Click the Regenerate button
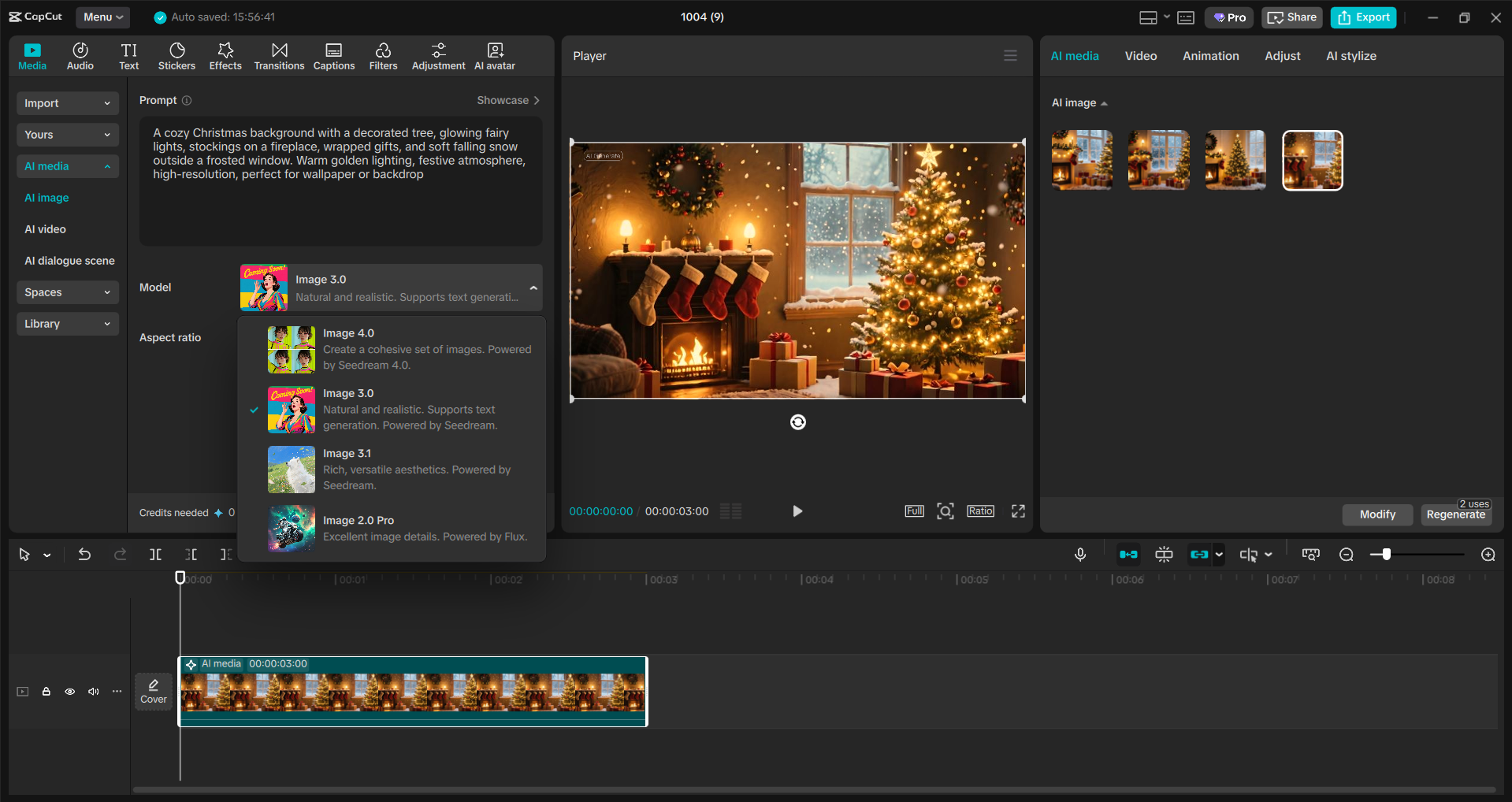The width and height of the screenshot is (1512, 802). point(1455,514)
